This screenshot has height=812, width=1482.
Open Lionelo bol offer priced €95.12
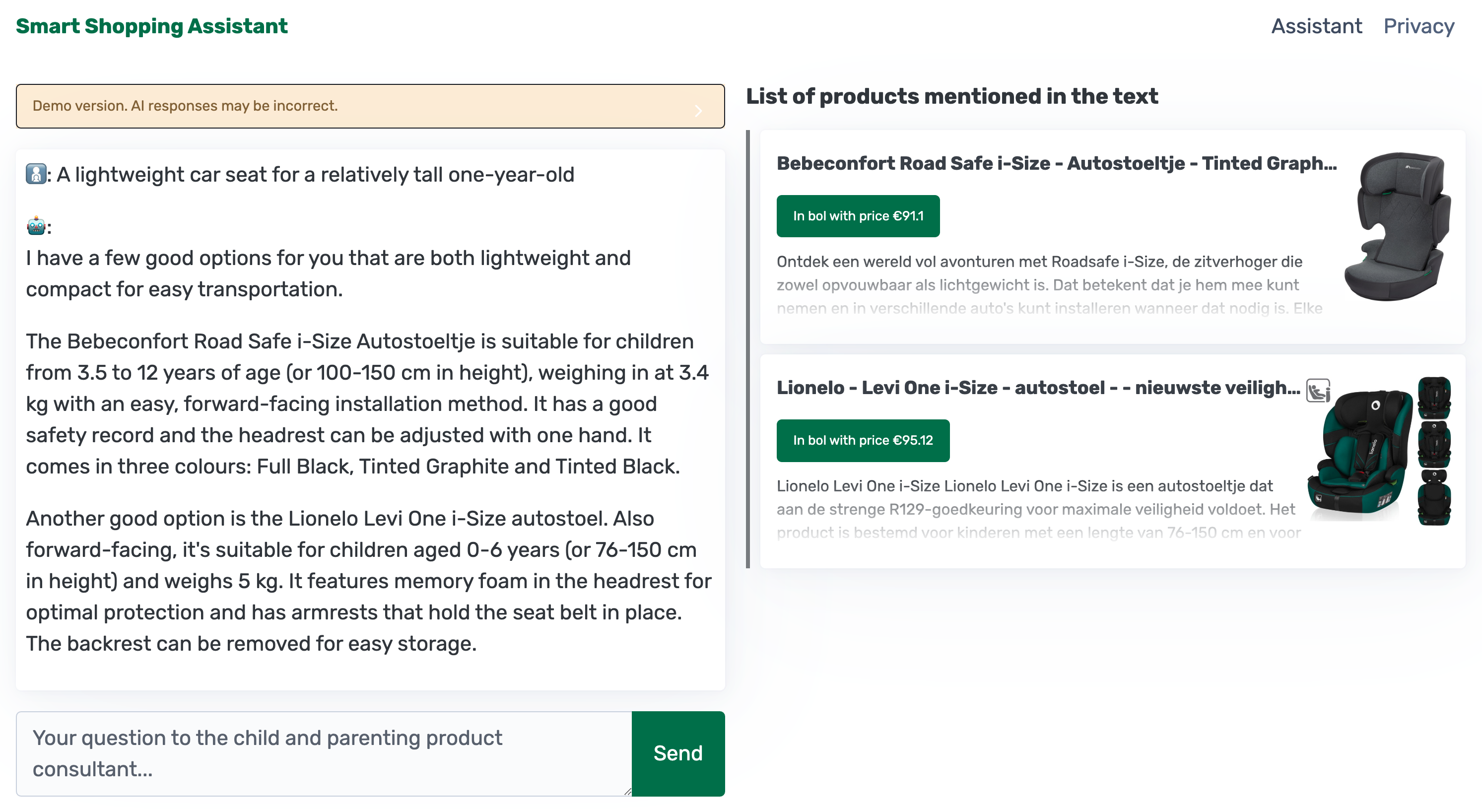click(863, 440)
